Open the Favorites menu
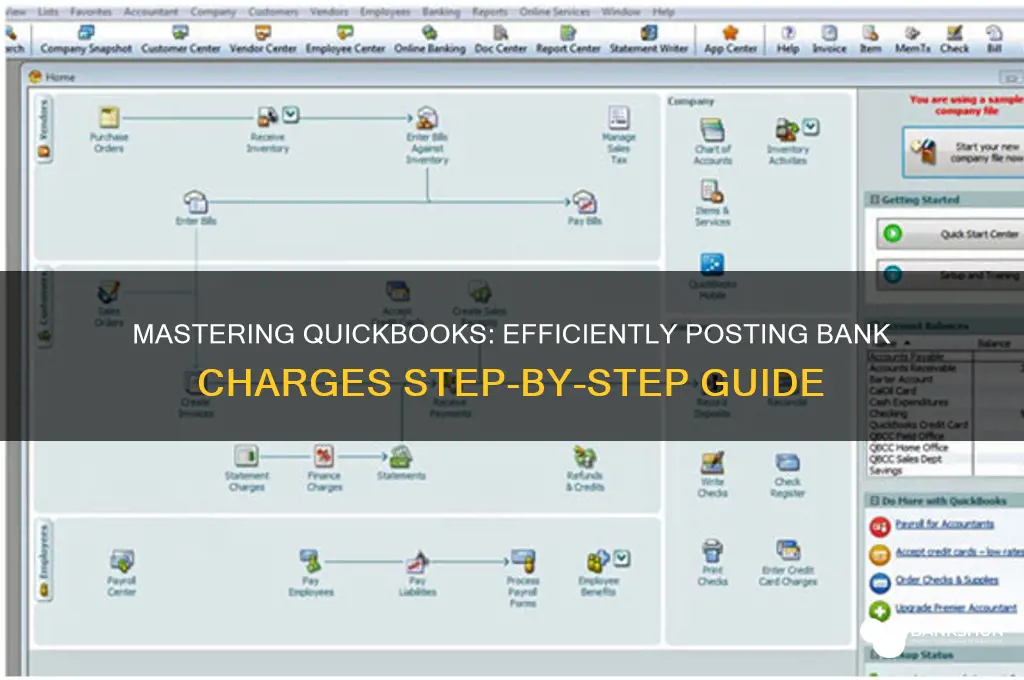Viewport: 1024px width, 680px height. coord(91,12)
